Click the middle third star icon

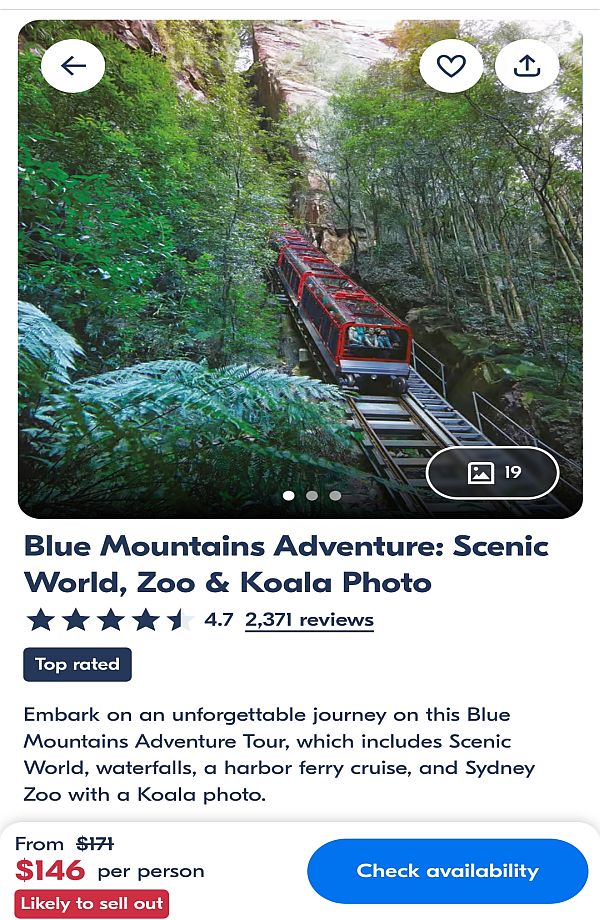coord(110,620)
